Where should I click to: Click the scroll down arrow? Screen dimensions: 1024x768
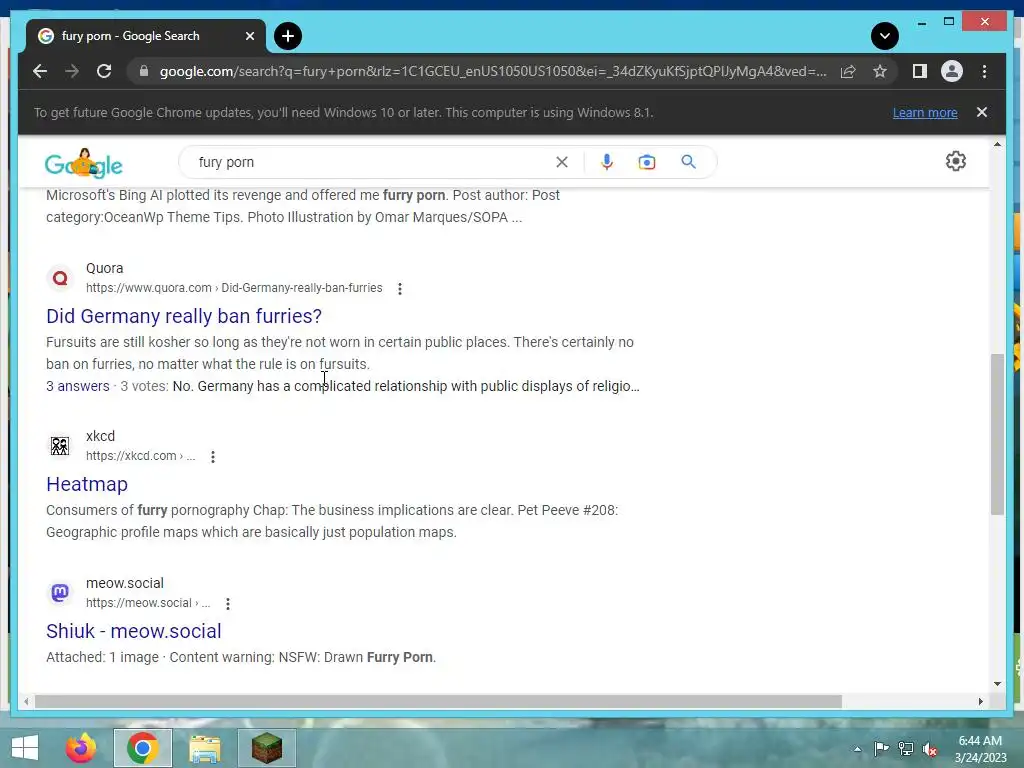point(997,684)
